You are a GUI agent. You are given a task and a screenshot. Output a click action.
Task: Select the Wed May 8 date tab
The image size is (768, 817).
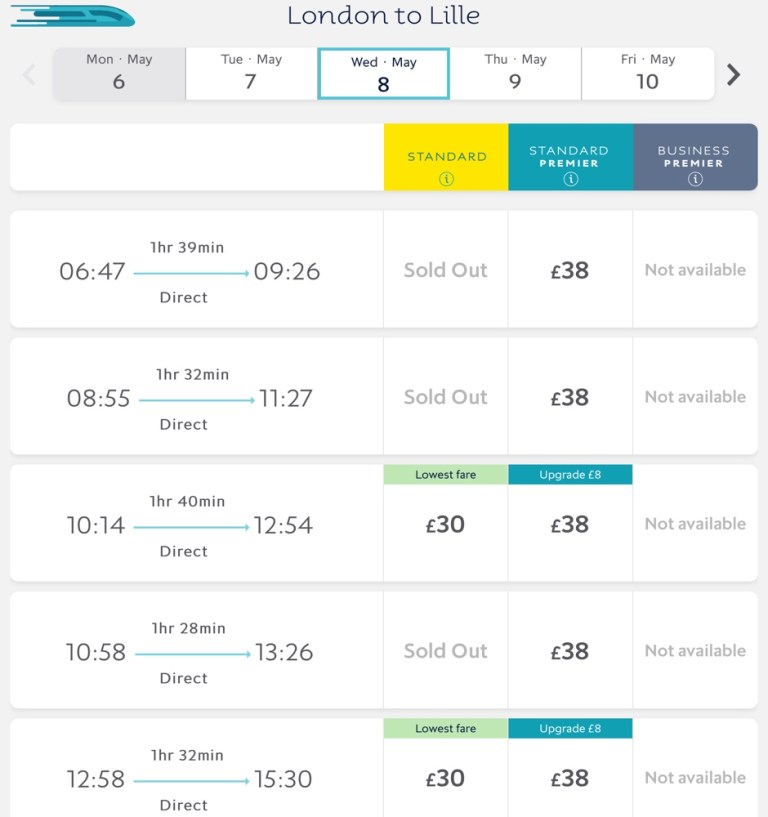pos(383,74)
